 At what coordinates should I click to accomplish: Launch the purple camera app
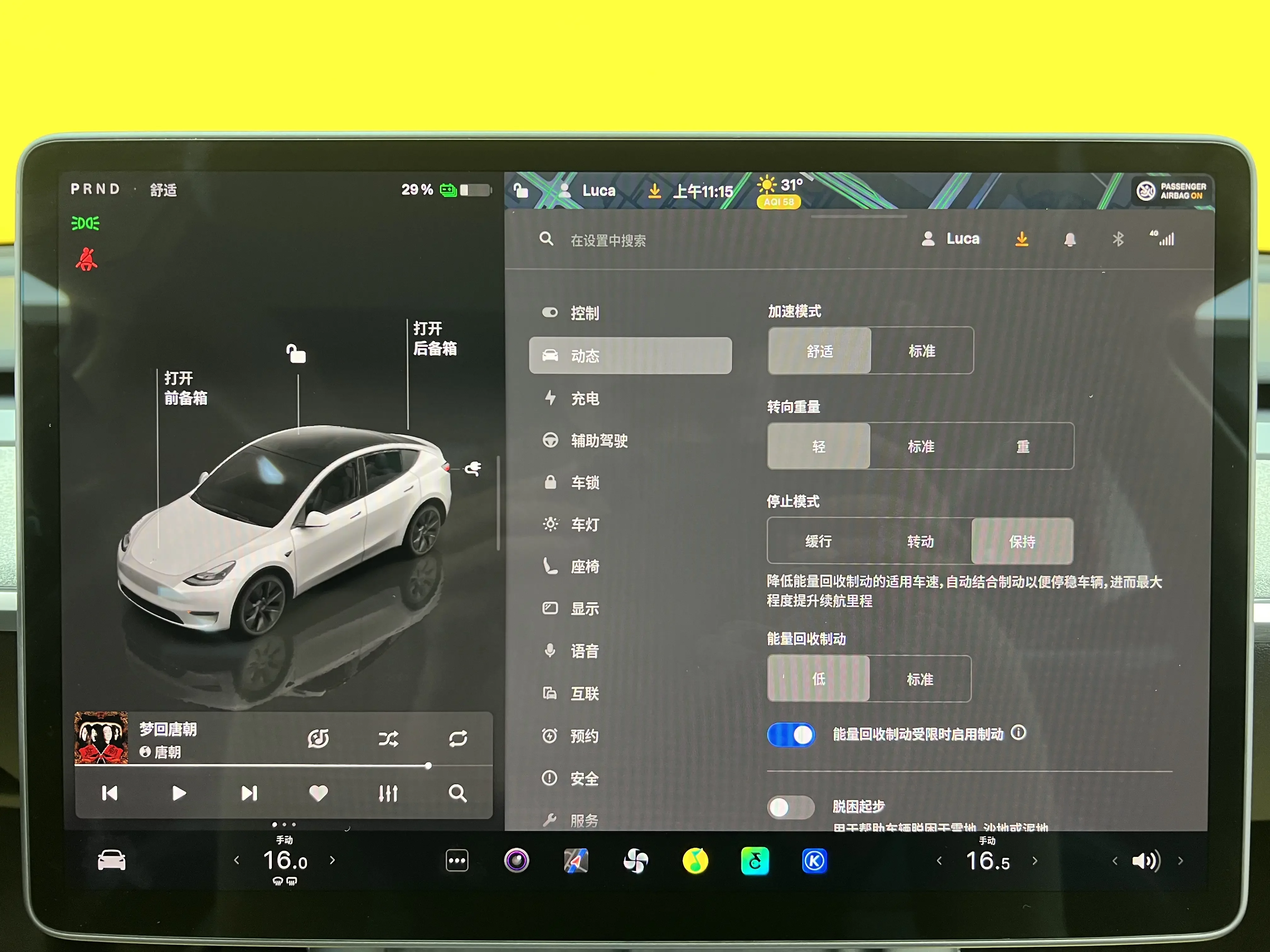point(516,861)
